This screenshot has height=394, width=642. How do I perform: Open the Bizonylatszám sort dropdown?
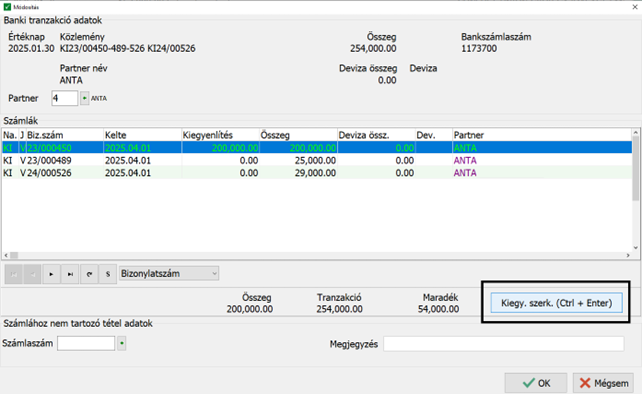pyautogui.click(x=169, y=274)
